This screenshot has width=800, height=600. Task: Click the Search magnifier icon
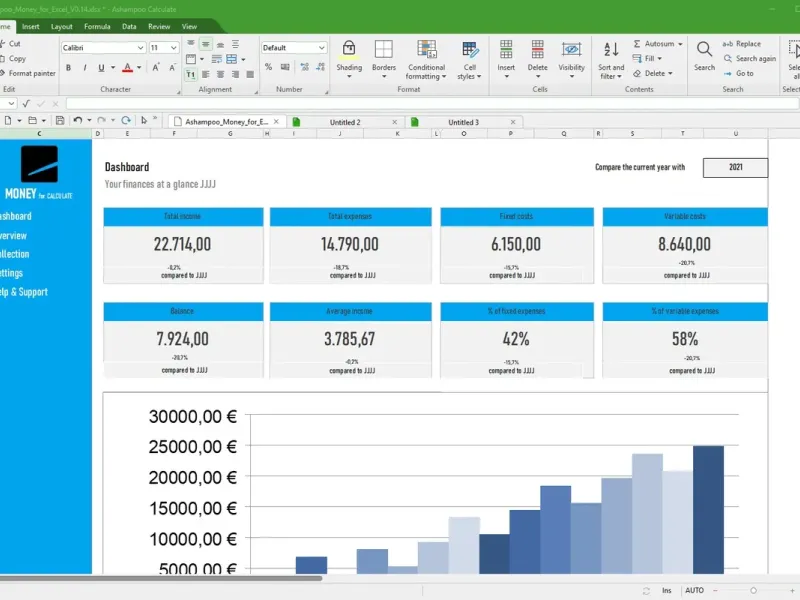tap(704, 50)
